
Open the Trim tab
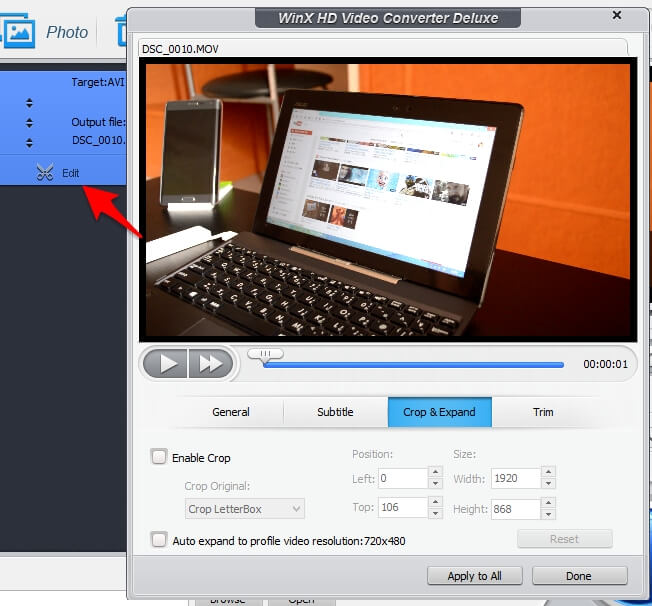[x=543, y=412]
